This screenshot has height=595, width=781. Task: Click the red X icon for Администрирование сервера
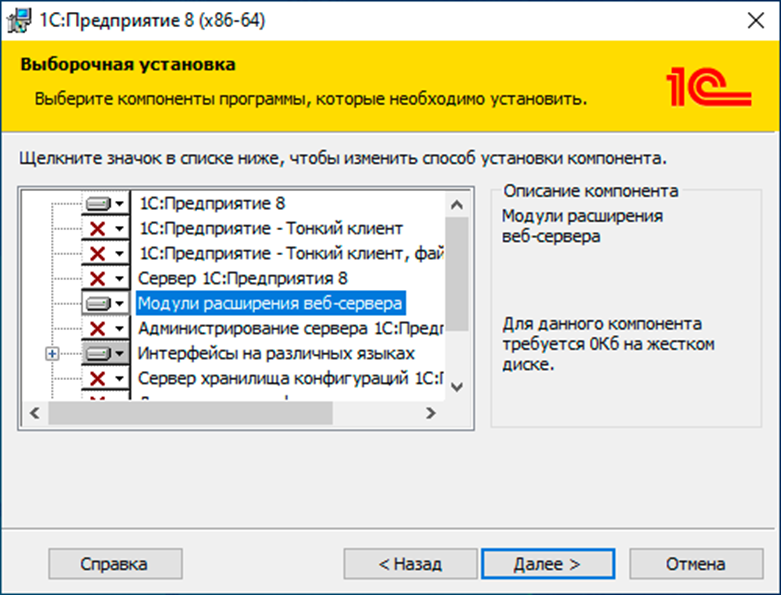pyautogui.click(x=98, y=328)
